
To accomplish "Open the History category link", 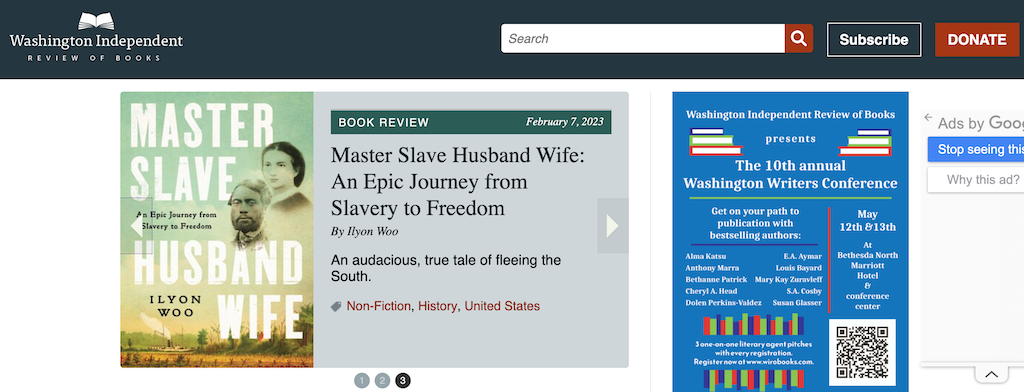I will click(x=437, y=306).
